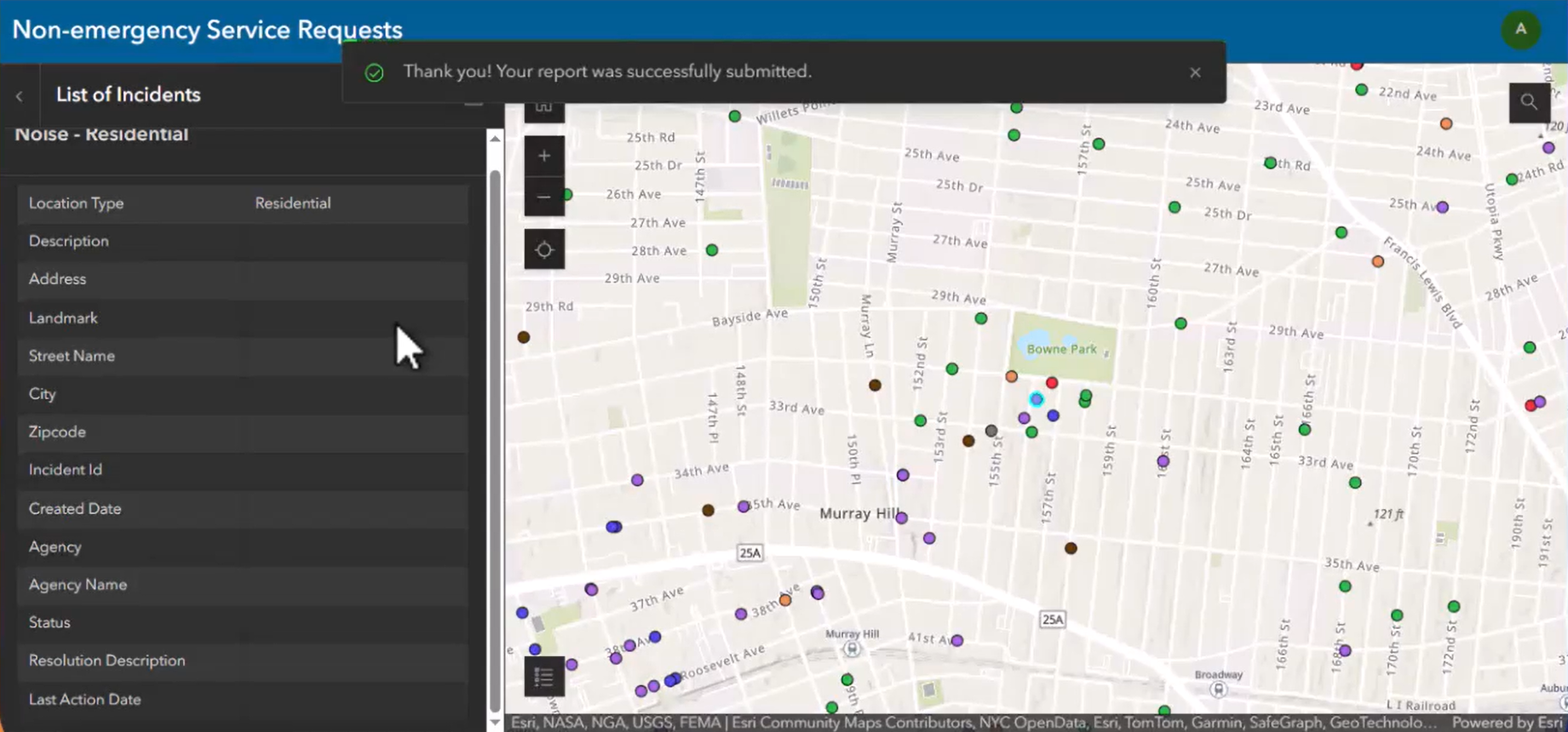Click the report successfully submitted message text
The height and width of the screenshot is (732, 1568).
point(607,71)
